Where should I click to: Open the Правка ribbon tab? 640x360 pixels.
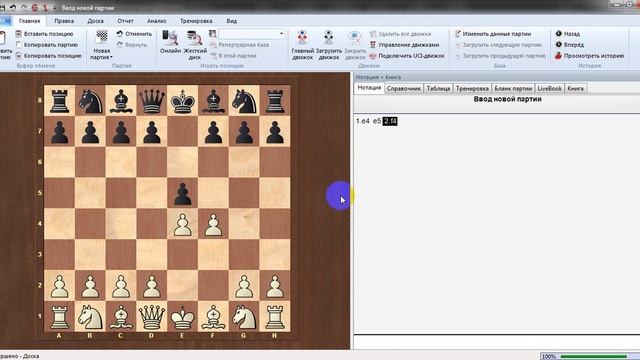[64, 21]
